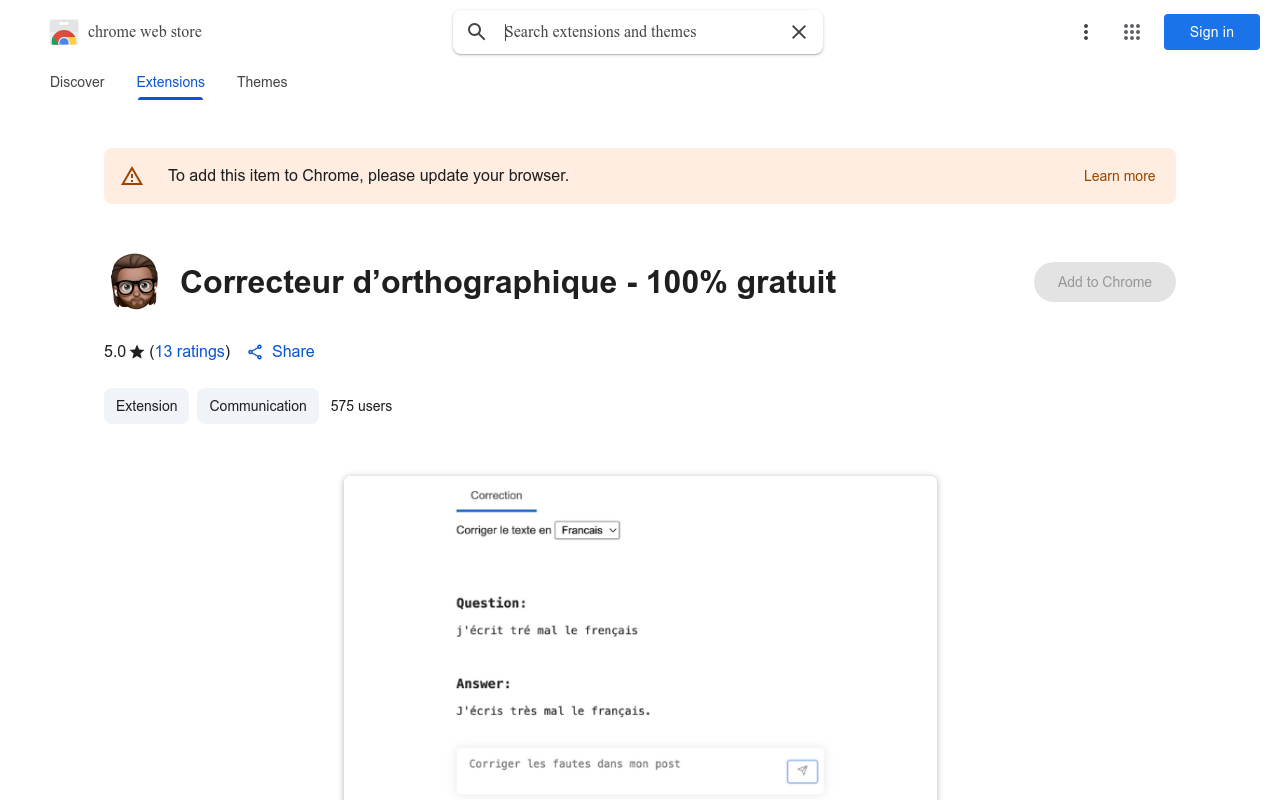Open the Discover tab
The height and width of the screenshot is (800, 1280).
pyautogui.click(x=77, y=82)
